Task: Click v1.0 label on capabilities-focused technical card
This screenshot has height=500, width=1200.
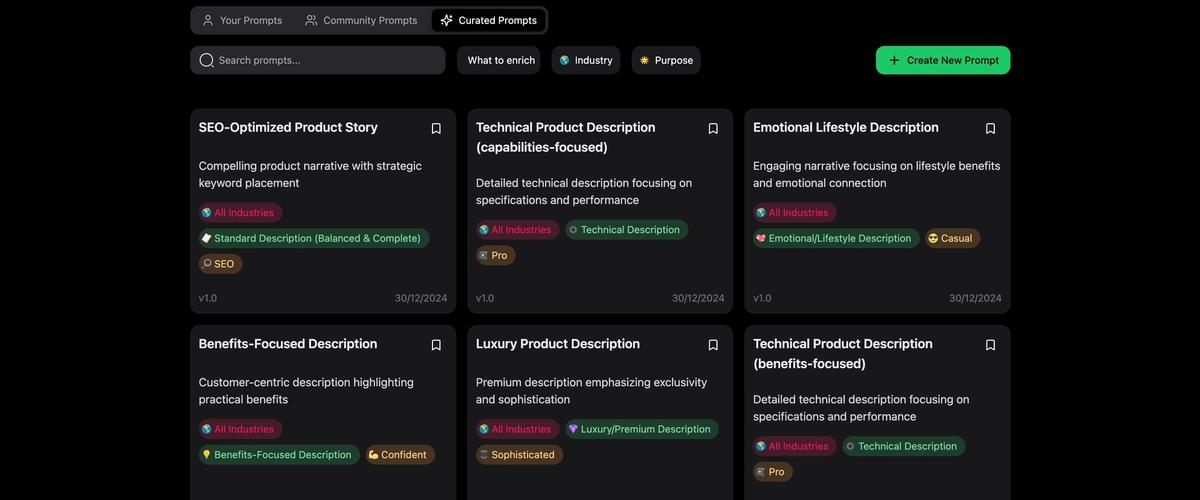Action: pyautogui.click(x=485, y=298)
